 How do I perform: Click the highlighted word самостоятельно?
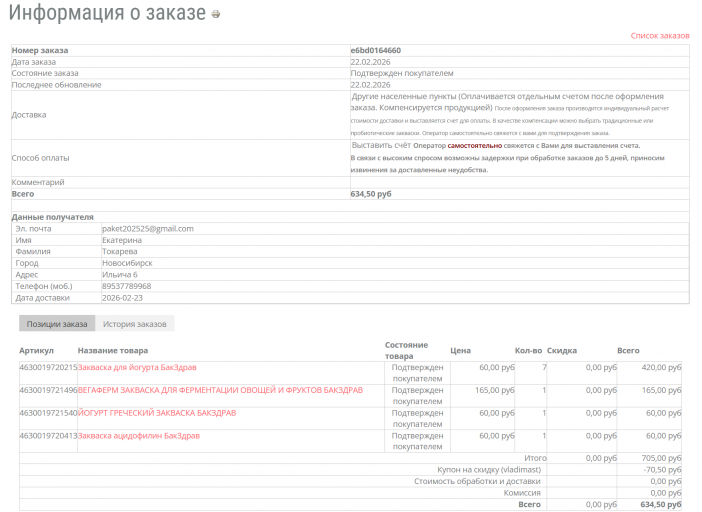(475, 146)
